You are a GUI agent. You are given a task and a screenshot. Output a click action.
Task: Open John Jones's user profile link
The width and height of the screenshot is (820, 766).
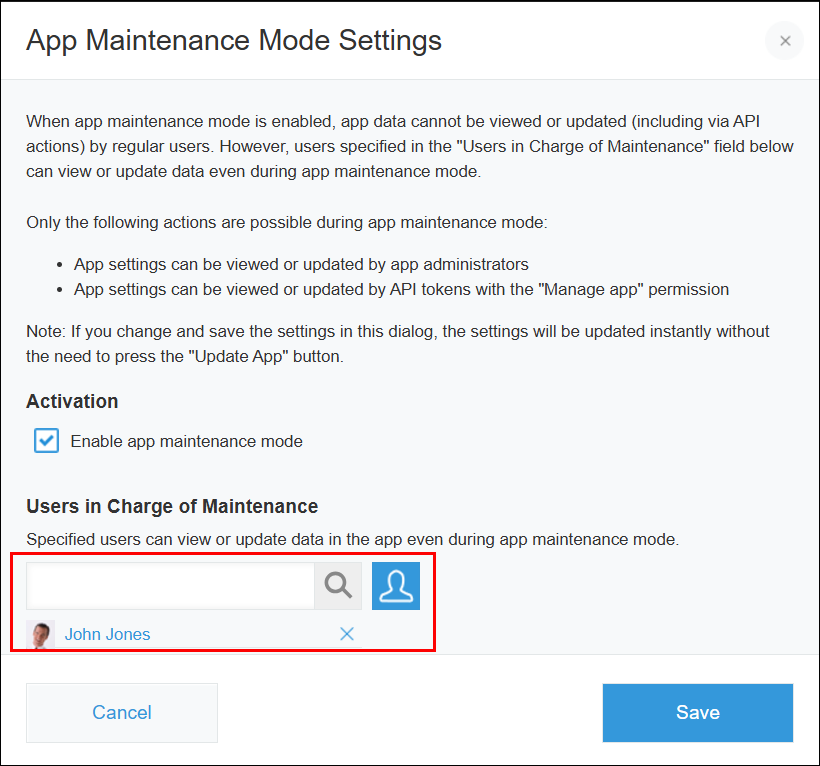coord(107,634)
